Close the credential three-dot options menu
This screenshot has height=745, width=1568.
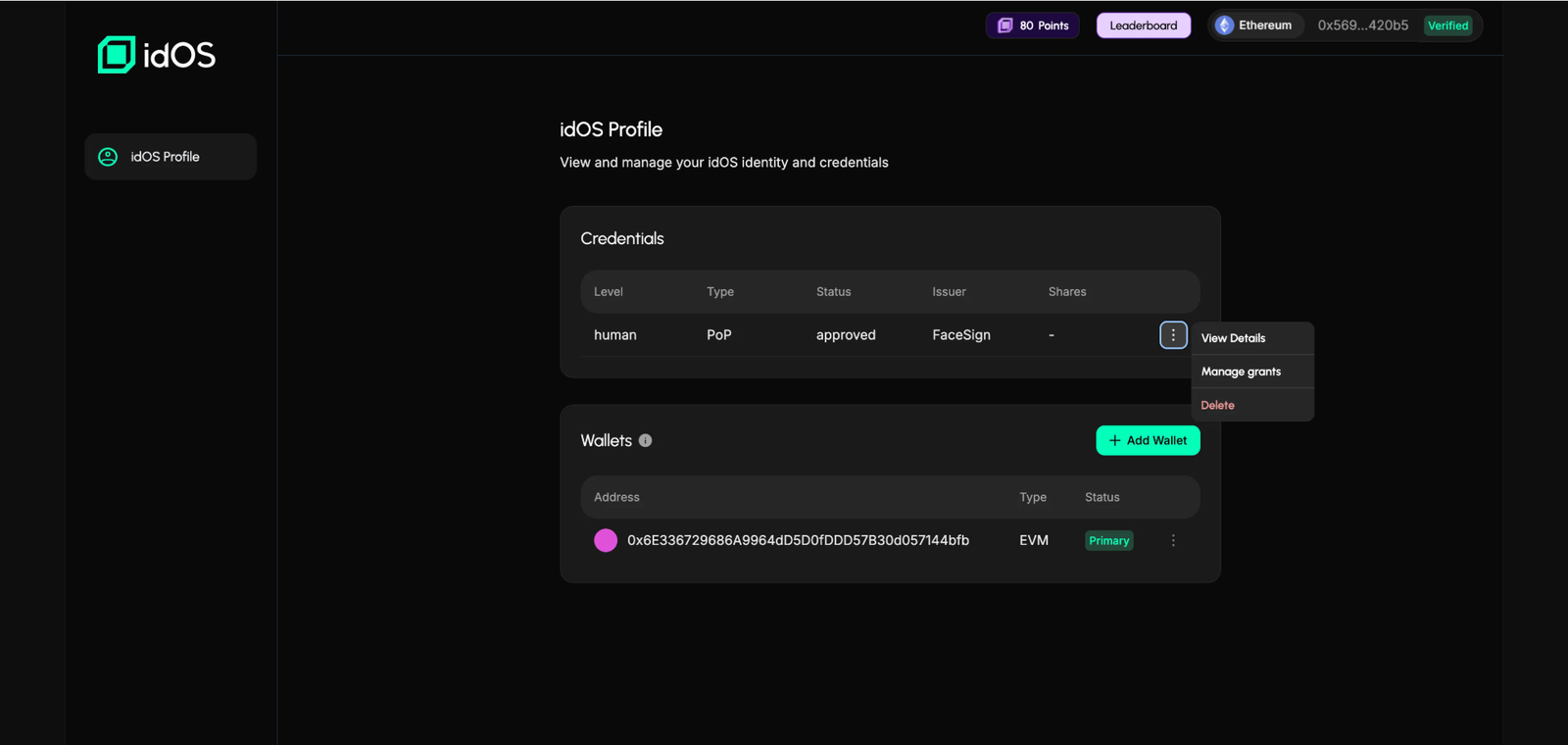point(1173,335)
